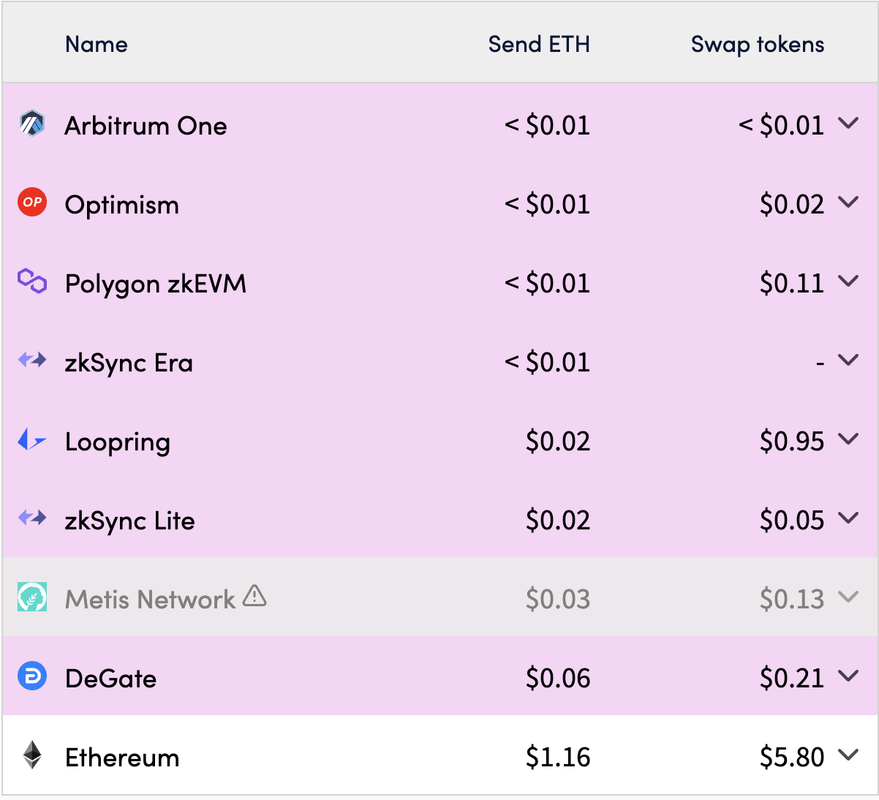Click the zkSync Era arrows icon
Viewport: 879px width, 800px height.
tap(32, 359)
